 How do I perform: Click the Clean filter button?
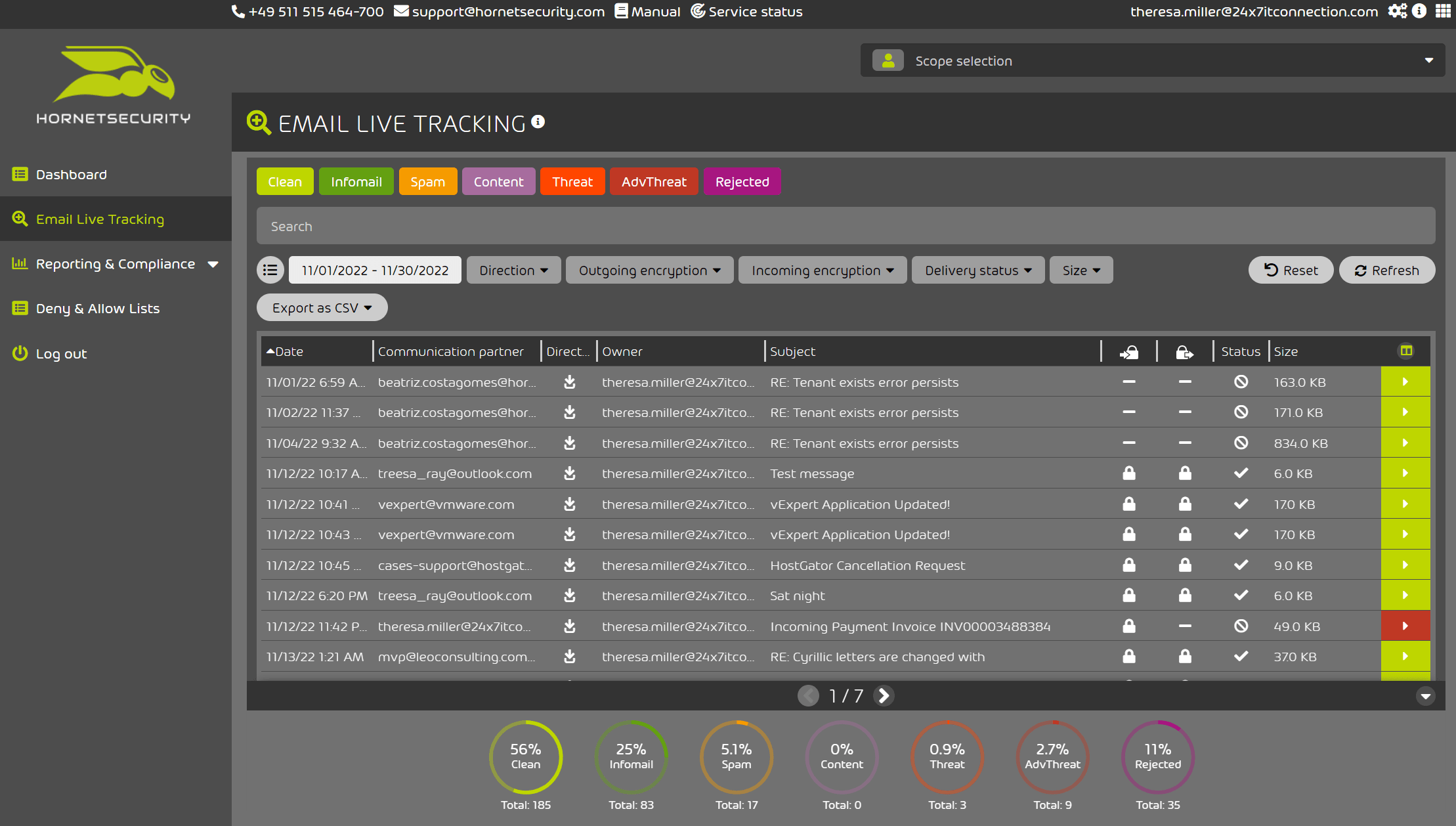(x=285, y=181)
